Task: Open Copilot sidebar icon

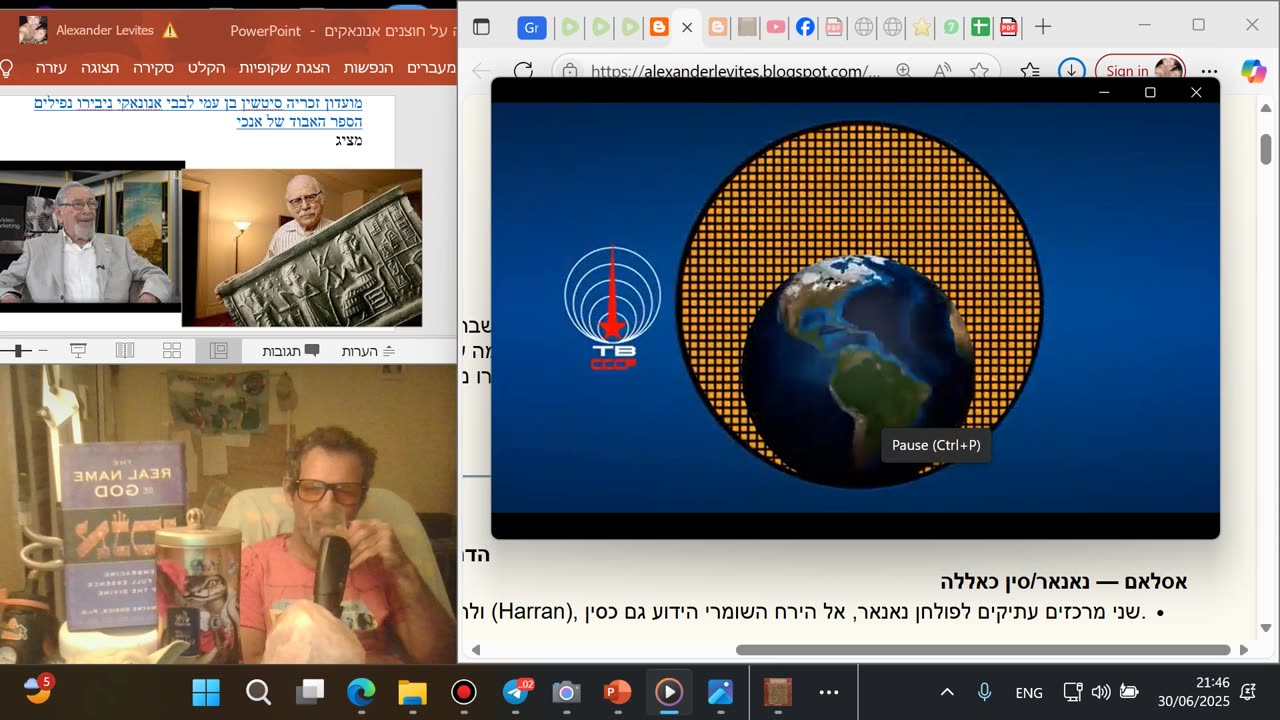Action: coord(1253,71)
